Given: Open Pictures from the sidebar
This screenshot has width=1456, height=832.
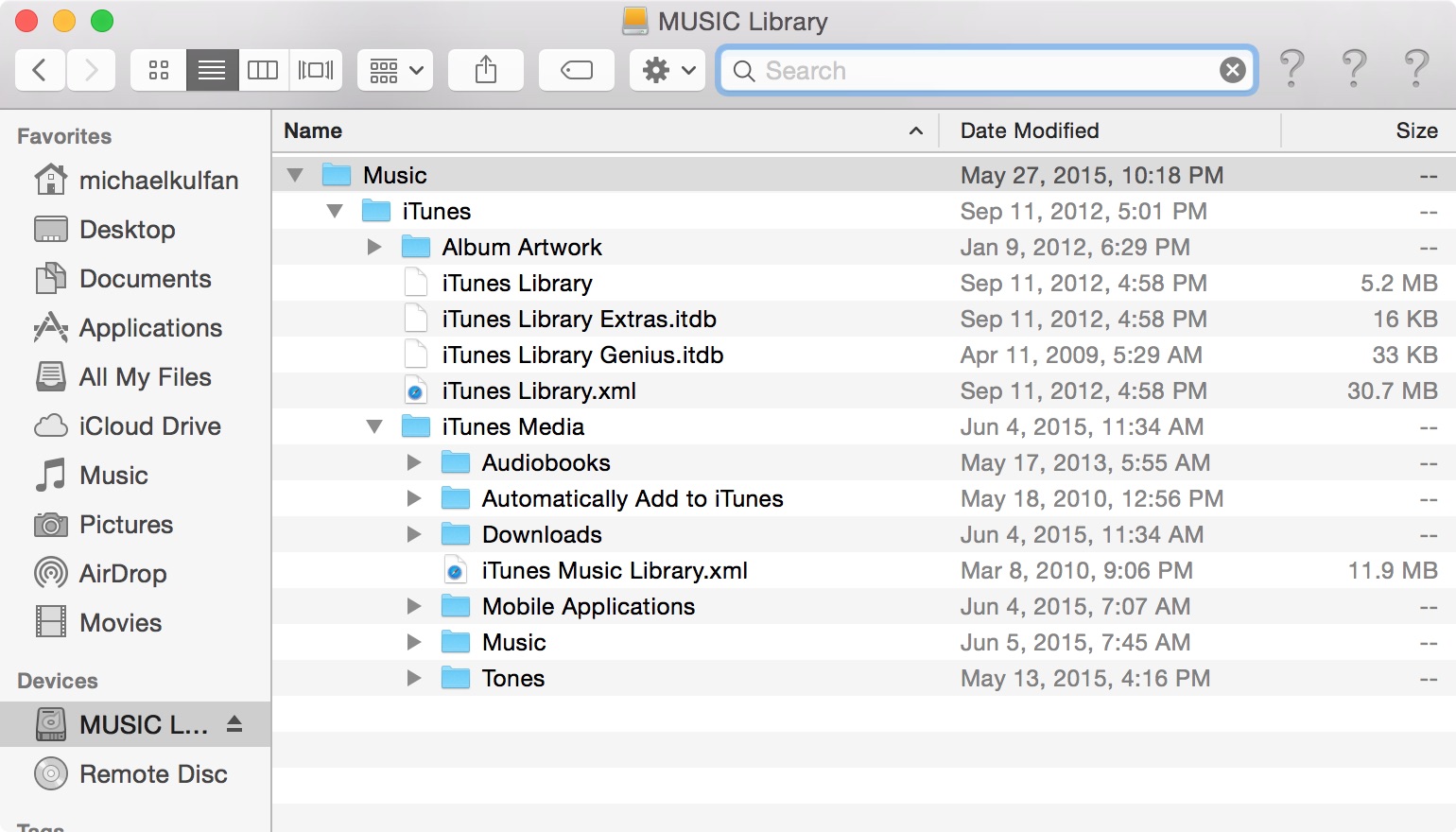Looking at the screenshot, I should [x=135, y=525].
